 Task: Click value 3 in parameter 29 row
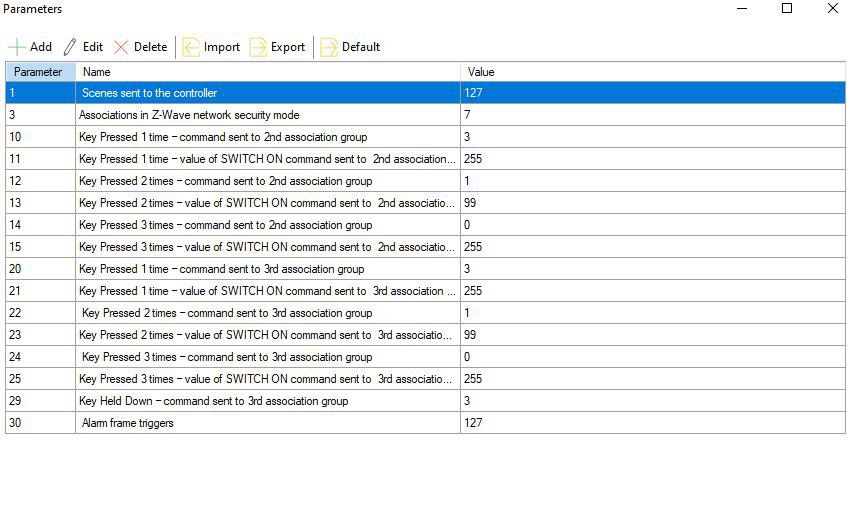pos(467,401)
